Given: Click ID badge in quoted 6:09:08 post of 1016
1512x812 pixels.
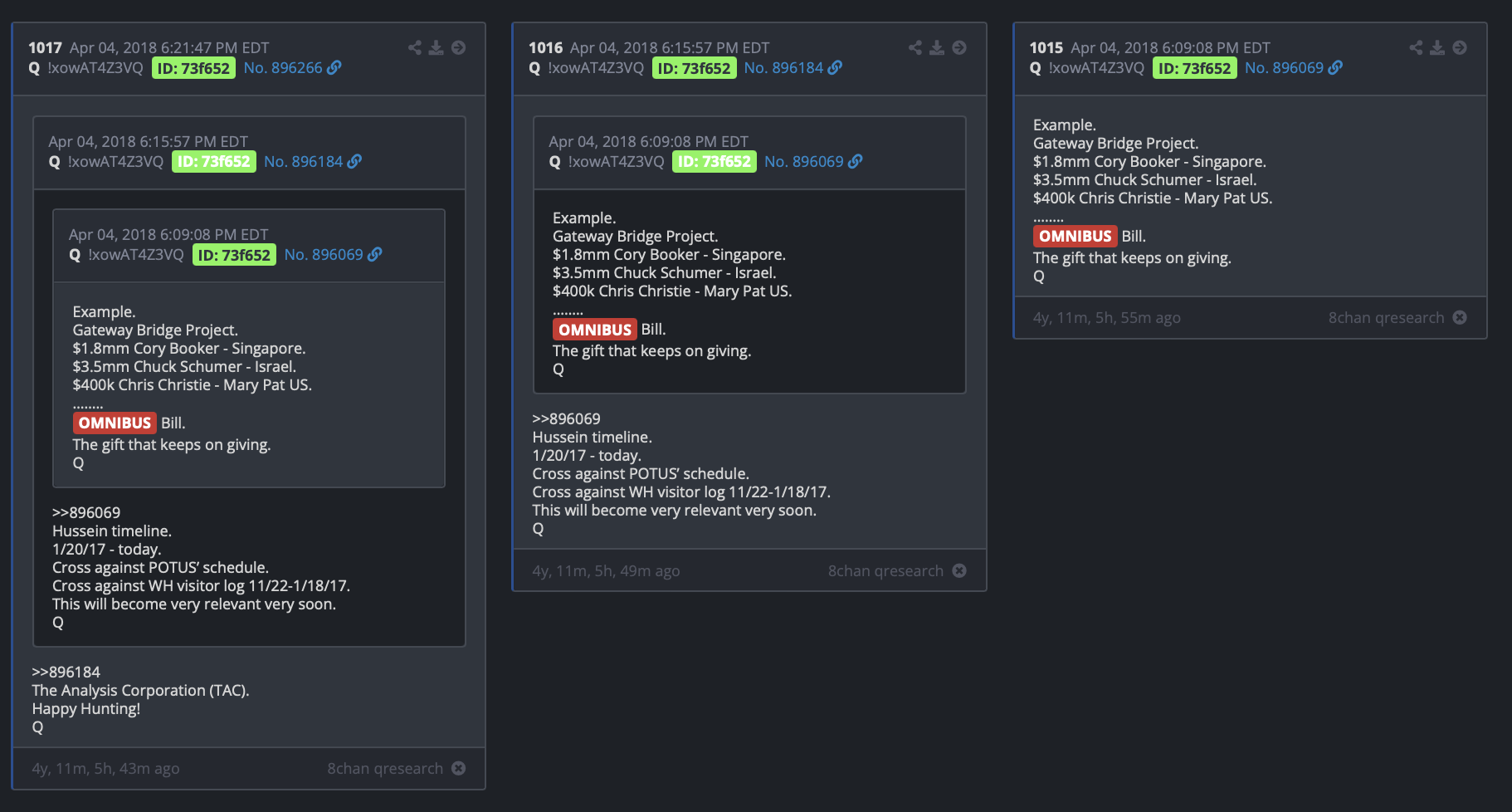Looking at the screenshot, I should pyautogui.click(x=715, y=161).
